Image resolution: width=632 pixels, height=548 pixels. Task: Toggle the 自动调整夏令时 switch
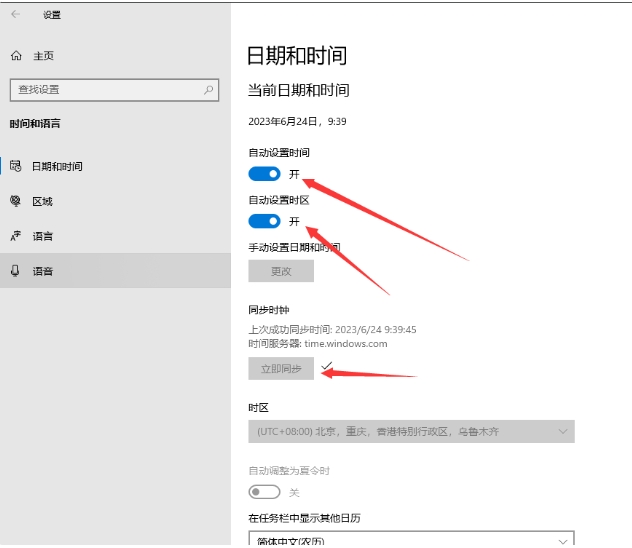click(x=265, y=492)
